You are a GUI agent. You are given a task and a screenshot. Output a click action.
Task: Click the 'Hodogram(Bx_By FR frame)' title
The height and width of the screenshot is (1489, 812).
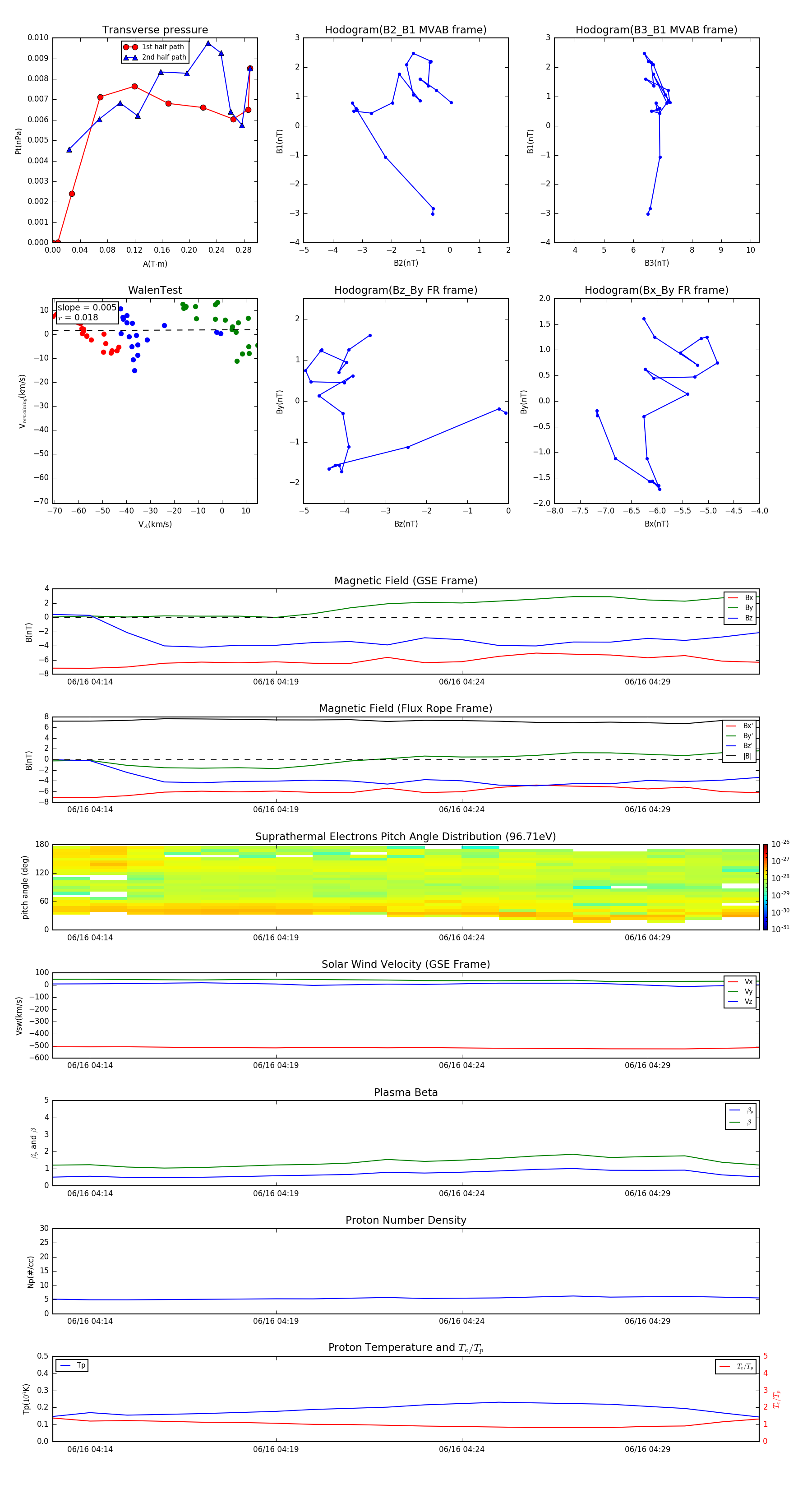coord(656,290)
